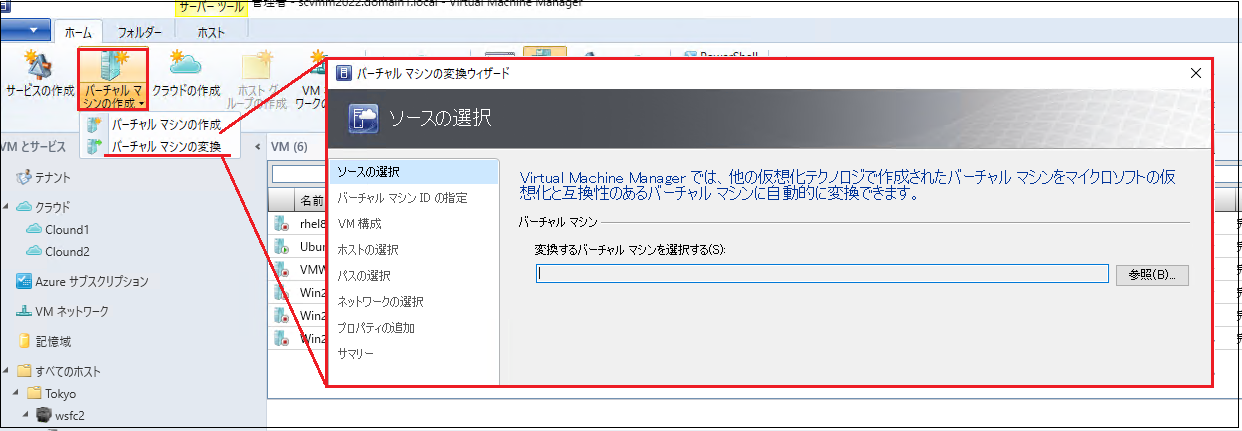Screen dimensions: 1242x431
Task: Close the バーチャル マシンの変換ウィザード dialog
Action: [x=1194, y=73]
